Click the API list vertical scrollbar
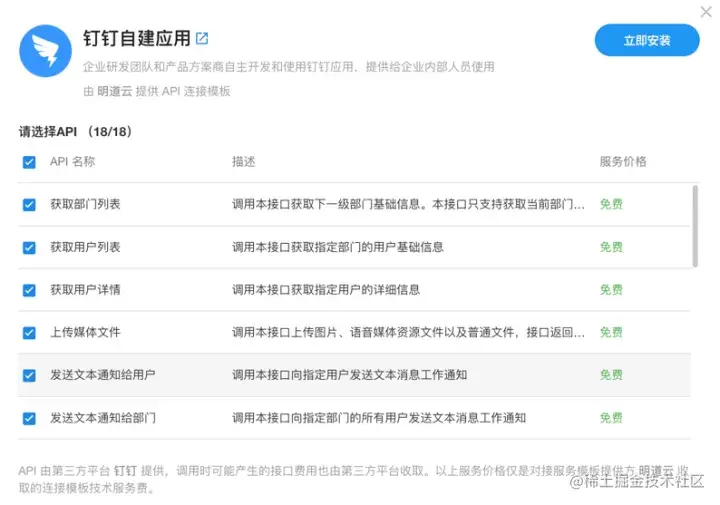The height and width of the screenshot is (505, 720). click(695, 226)
